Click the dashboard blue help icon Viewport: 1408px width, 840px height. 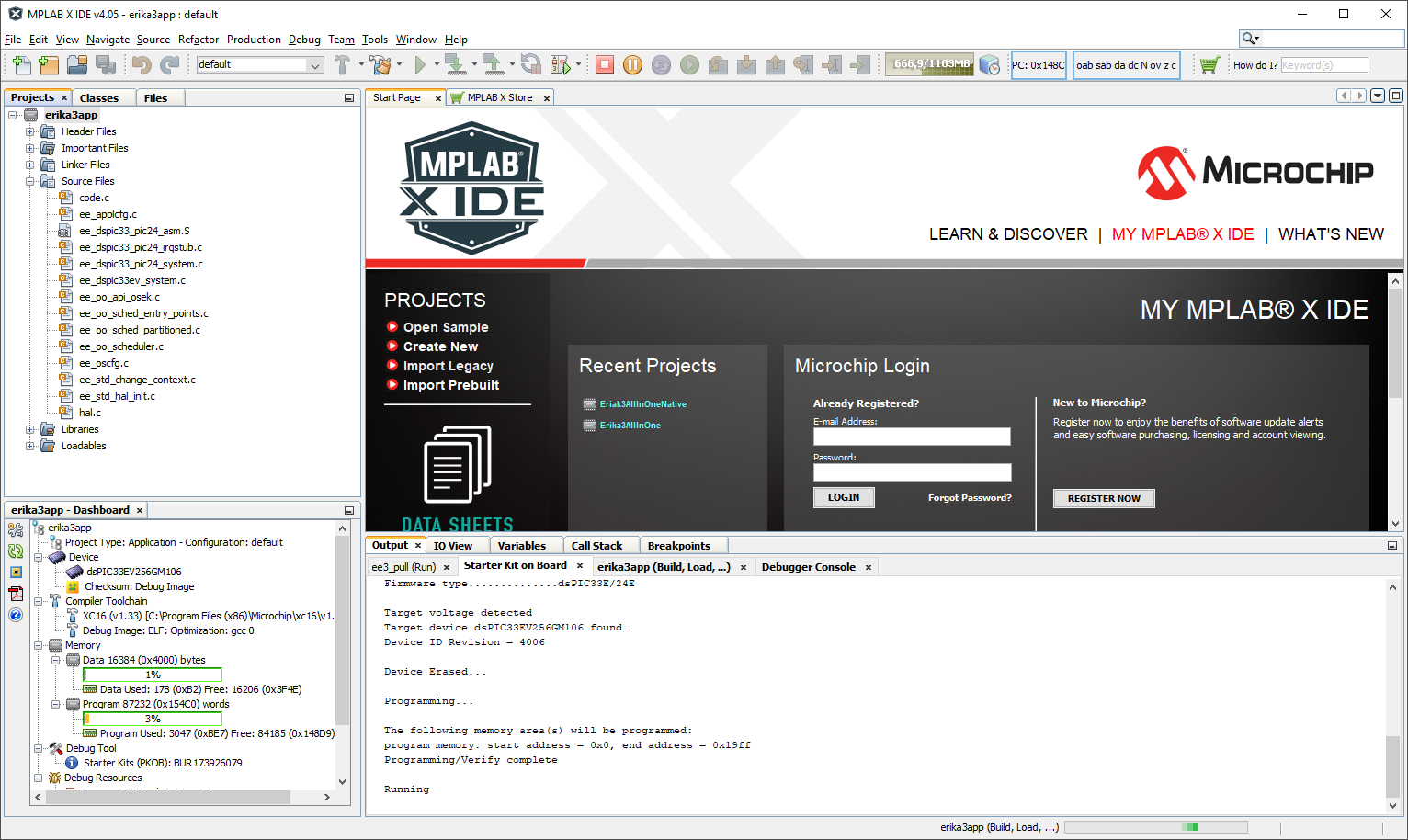pos(16,615)
